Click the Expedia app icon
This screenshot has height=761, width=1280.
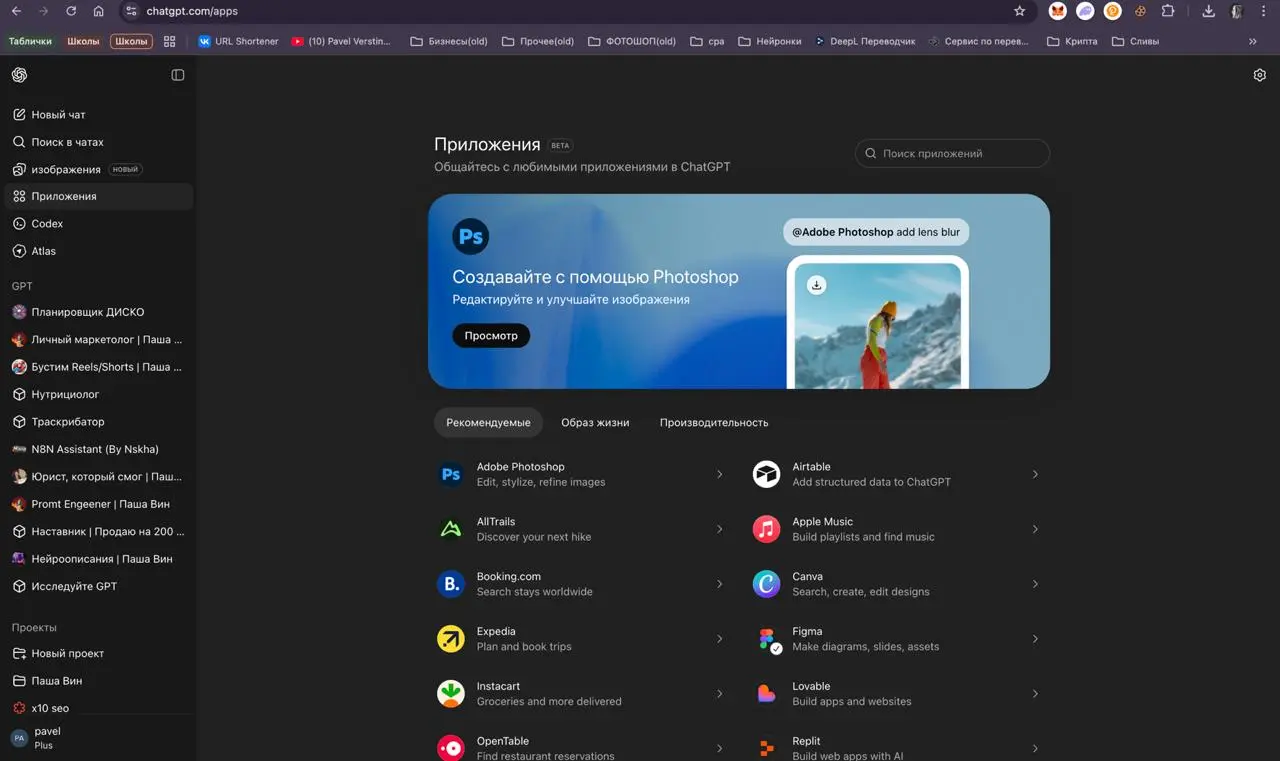[451, 639]
